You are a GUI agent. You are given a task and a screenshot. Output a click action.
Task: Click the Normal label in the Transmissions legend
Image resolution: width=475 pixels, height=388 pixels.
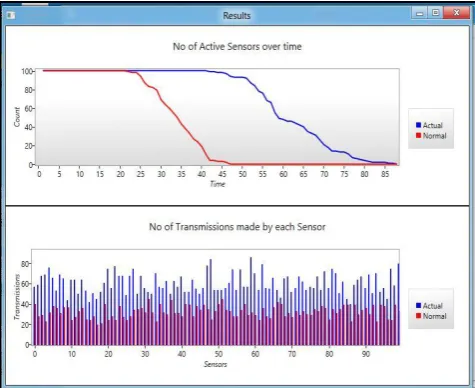[x=434, y=316]
